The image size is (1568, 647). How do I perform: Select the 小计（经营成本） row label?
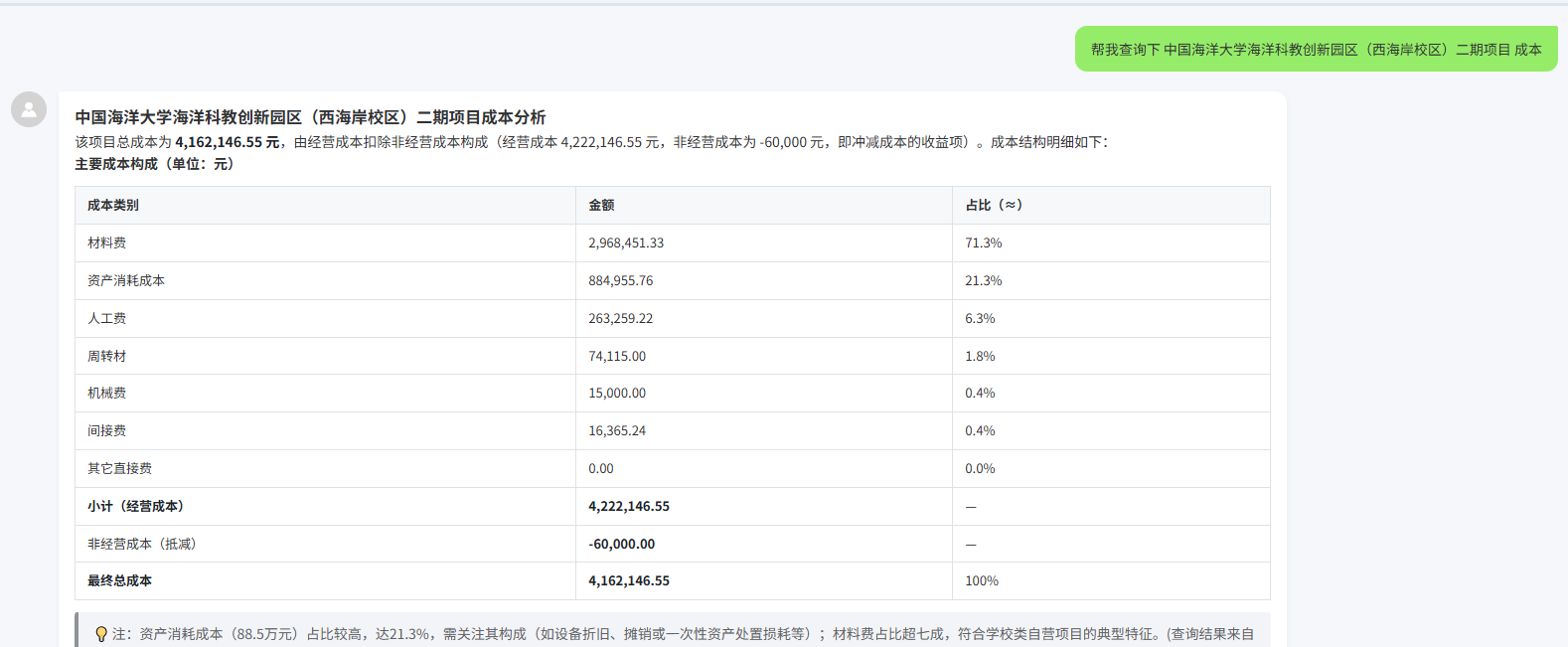(136, 506)
